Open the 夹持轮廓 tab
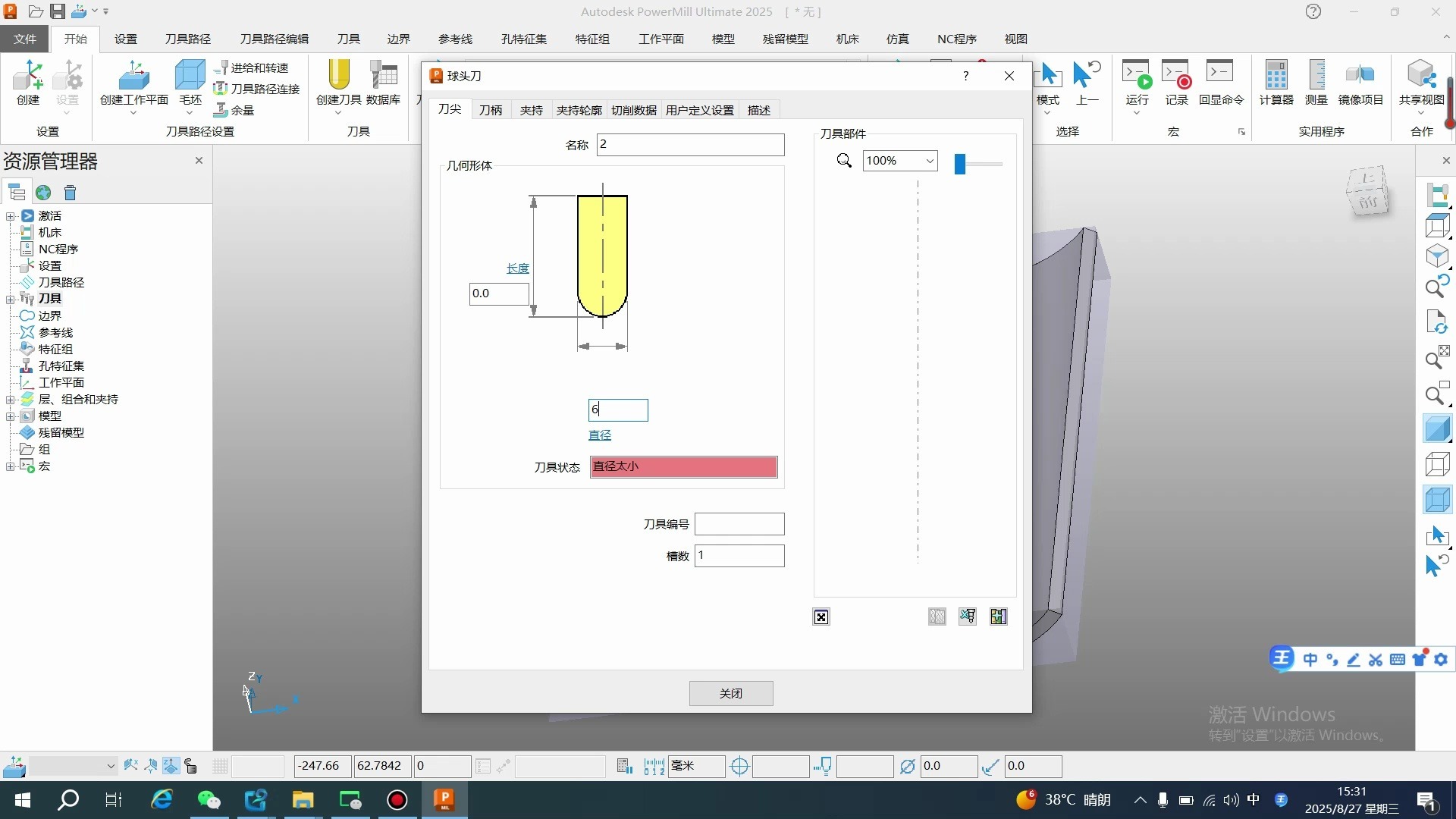Screen dimensions: 1456x819 click(579, 110)
